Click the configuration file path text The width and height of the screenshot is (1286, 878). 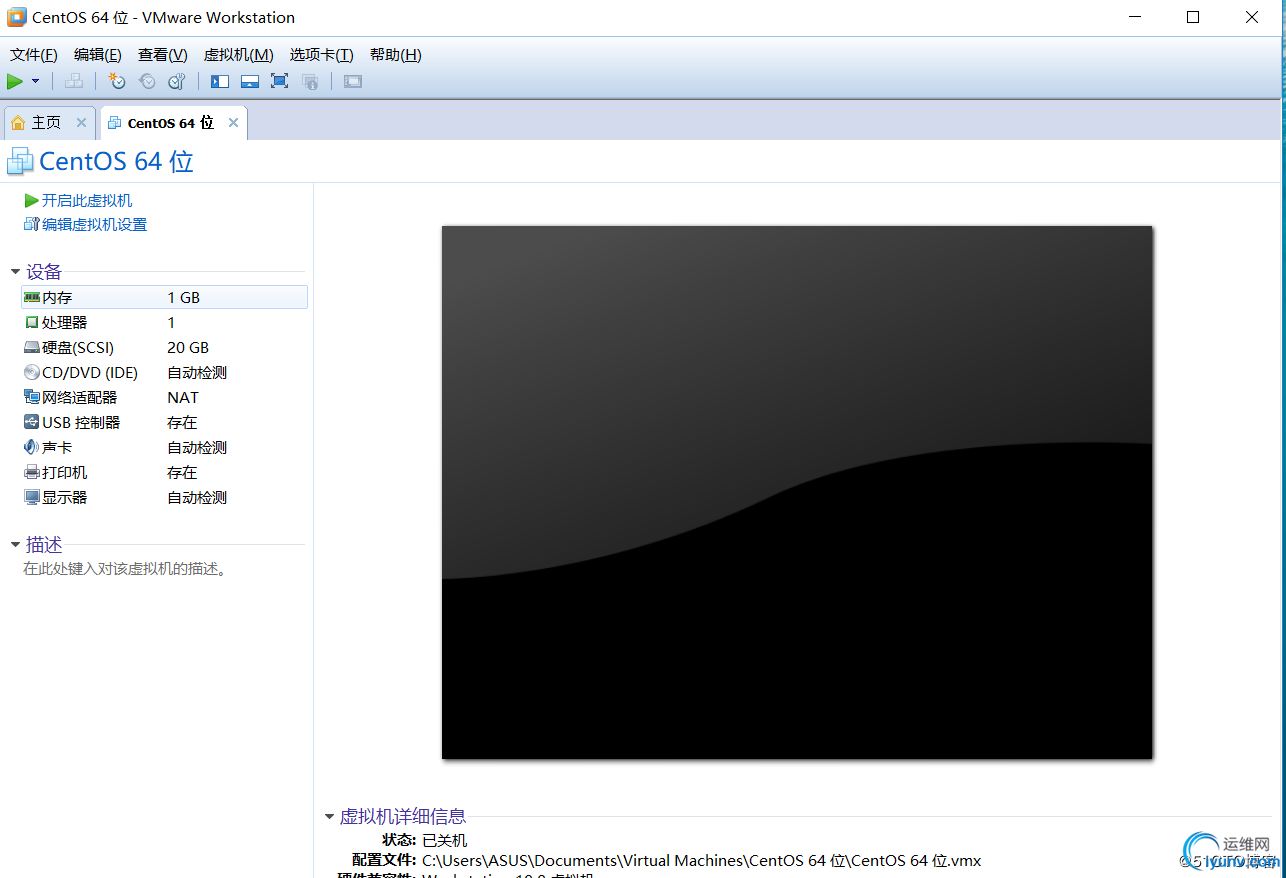tap(701, 860)
